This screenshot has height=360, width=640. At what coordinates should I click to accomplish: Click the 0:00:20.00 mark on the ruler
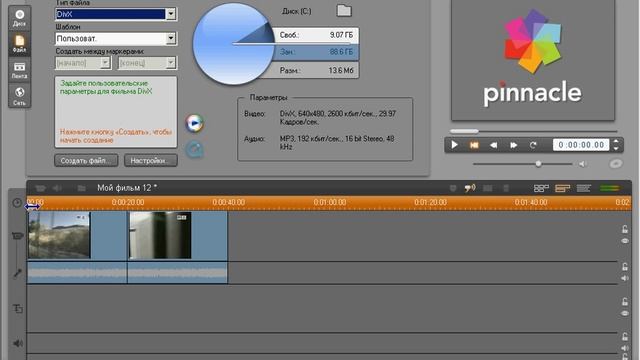point(128,202)
